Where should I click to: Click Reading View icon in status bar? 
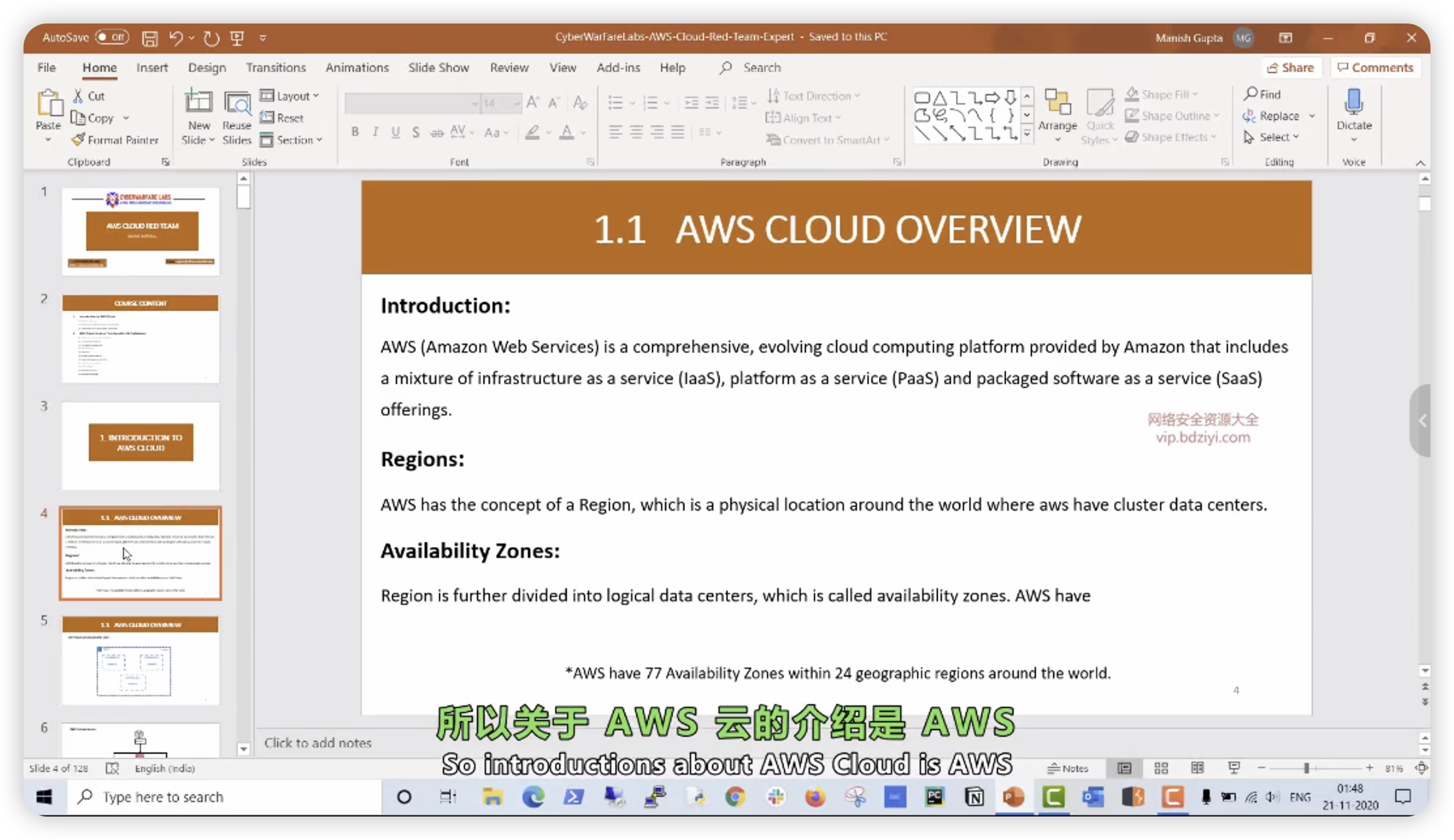pos(1197,768)
